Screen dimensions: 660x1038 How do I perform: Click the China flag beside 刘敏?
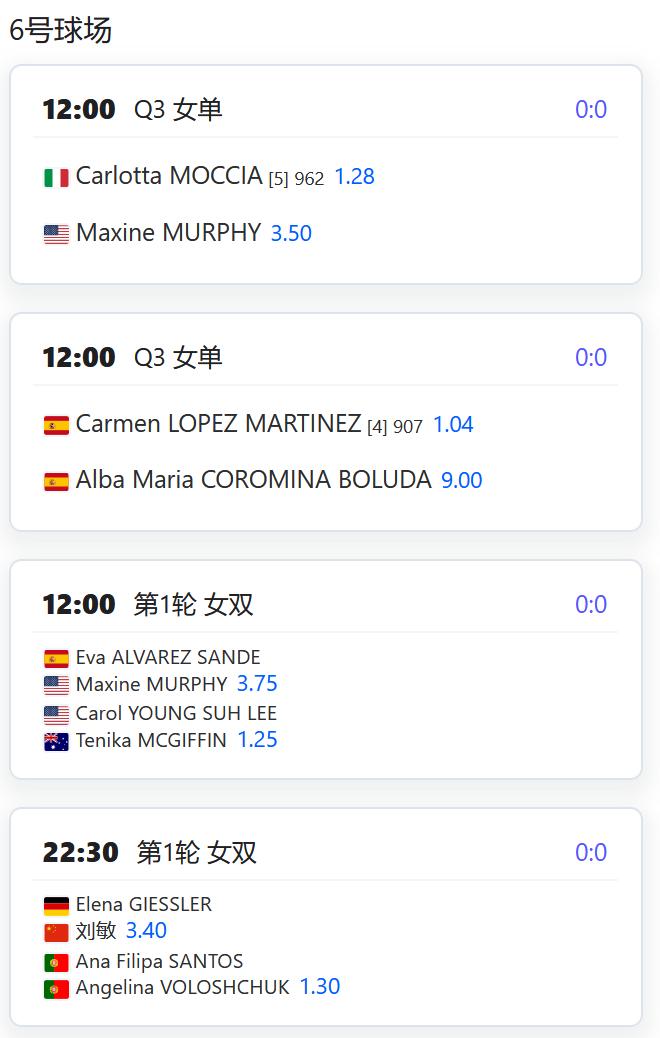click(x=56, y=932)
